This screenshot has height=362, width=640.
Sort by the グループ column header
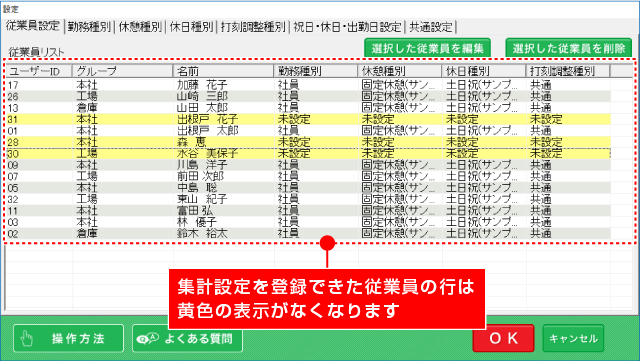tap(123, 71)
